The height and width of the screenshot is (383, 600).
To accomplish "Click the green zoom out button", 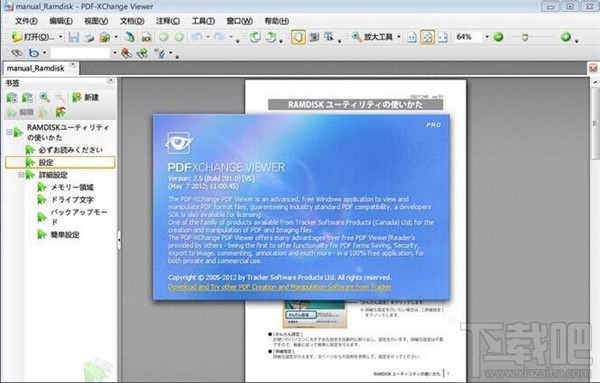I will (x=498, y=37).
